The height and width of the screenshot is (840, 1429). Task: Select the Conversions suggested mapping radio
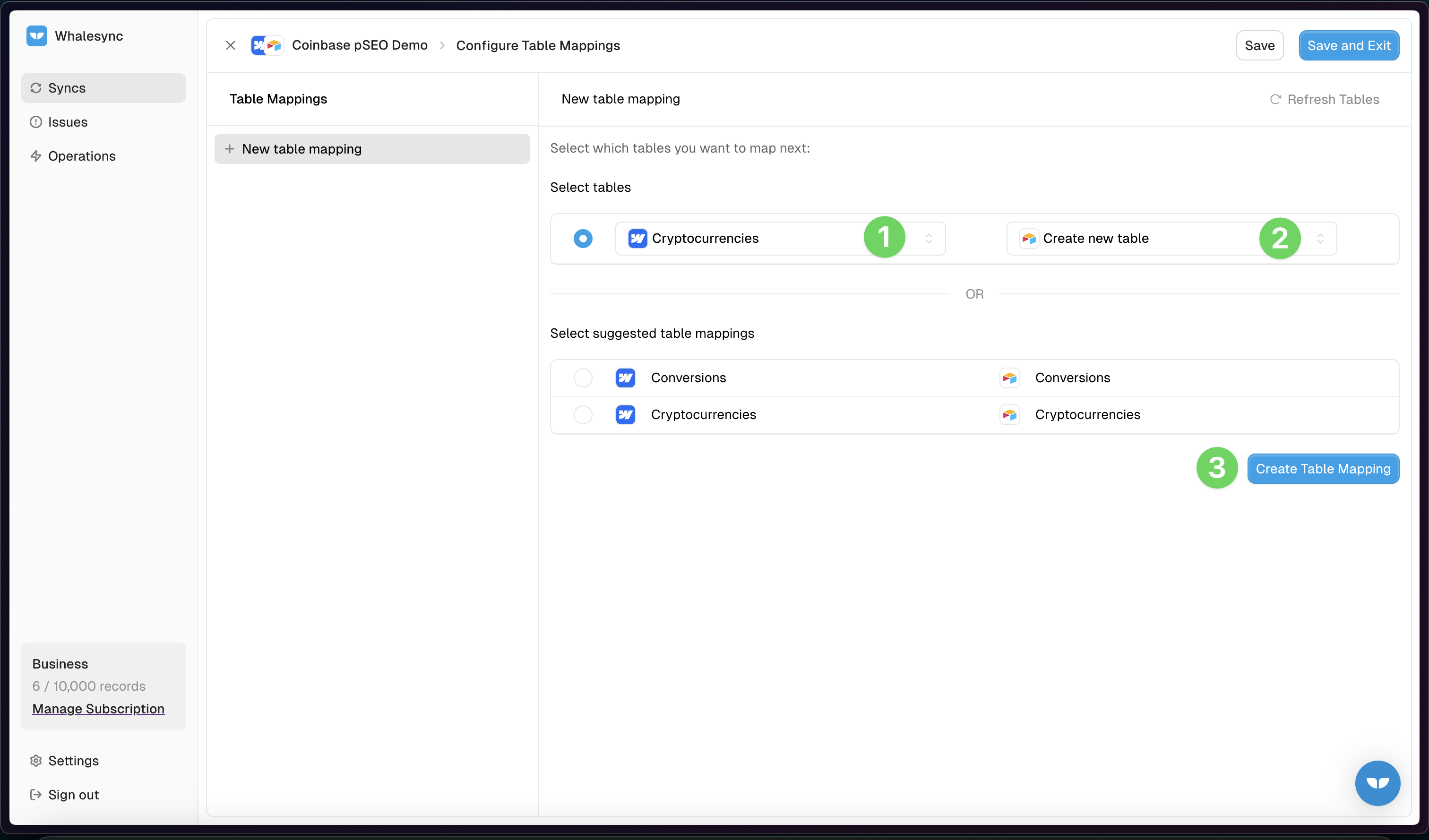582,377
